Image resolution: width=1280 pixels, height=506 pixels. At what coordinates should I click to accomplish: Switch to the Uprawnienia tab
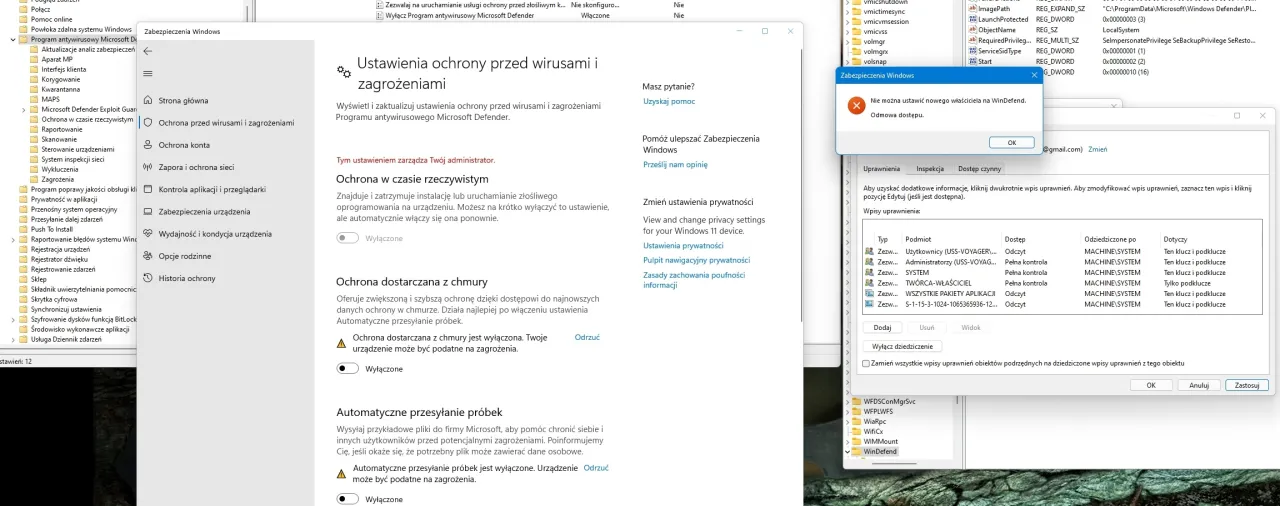coord(882,169)
